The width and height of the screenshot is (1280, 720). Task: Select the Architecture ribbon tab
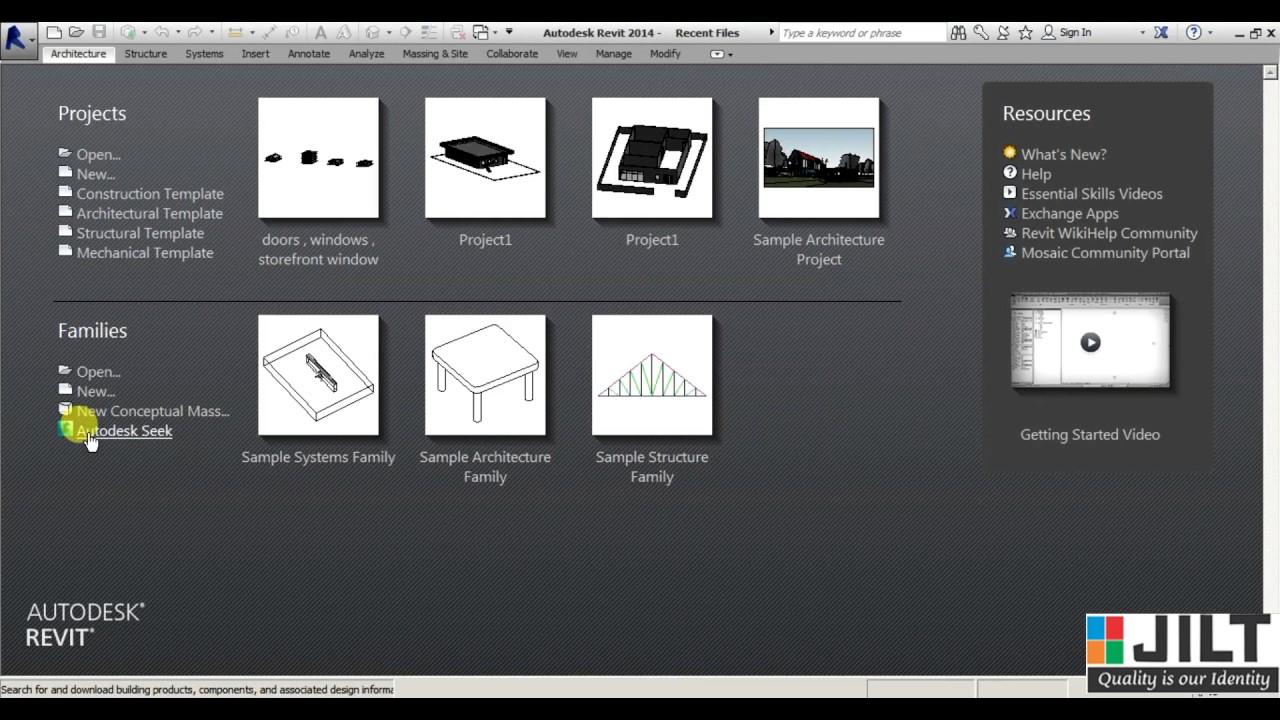click(x=78, y=54)
